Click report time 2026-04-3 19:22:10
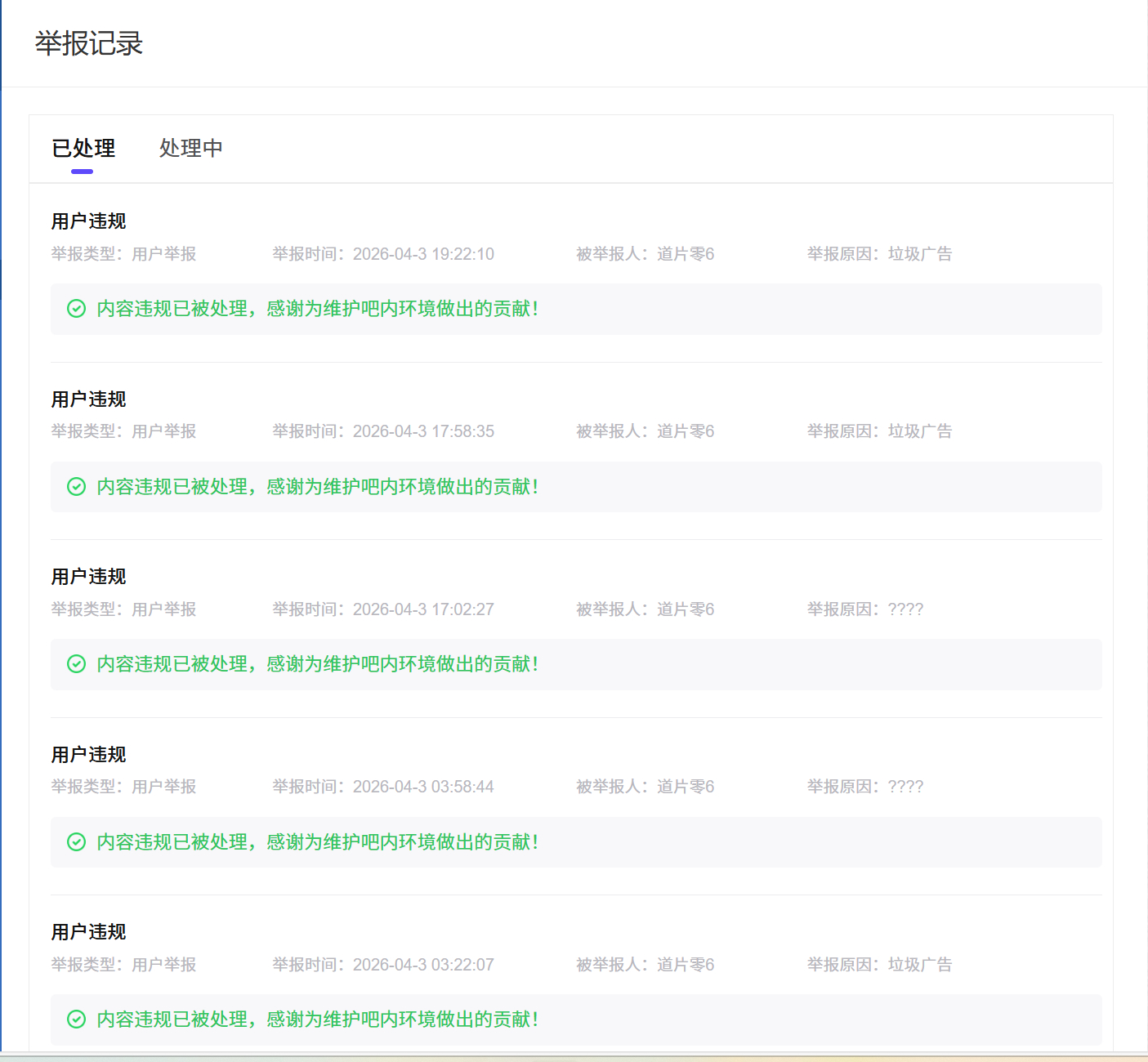Image resolution: width=1148 pixels, height=1062 pixels. 383,254
